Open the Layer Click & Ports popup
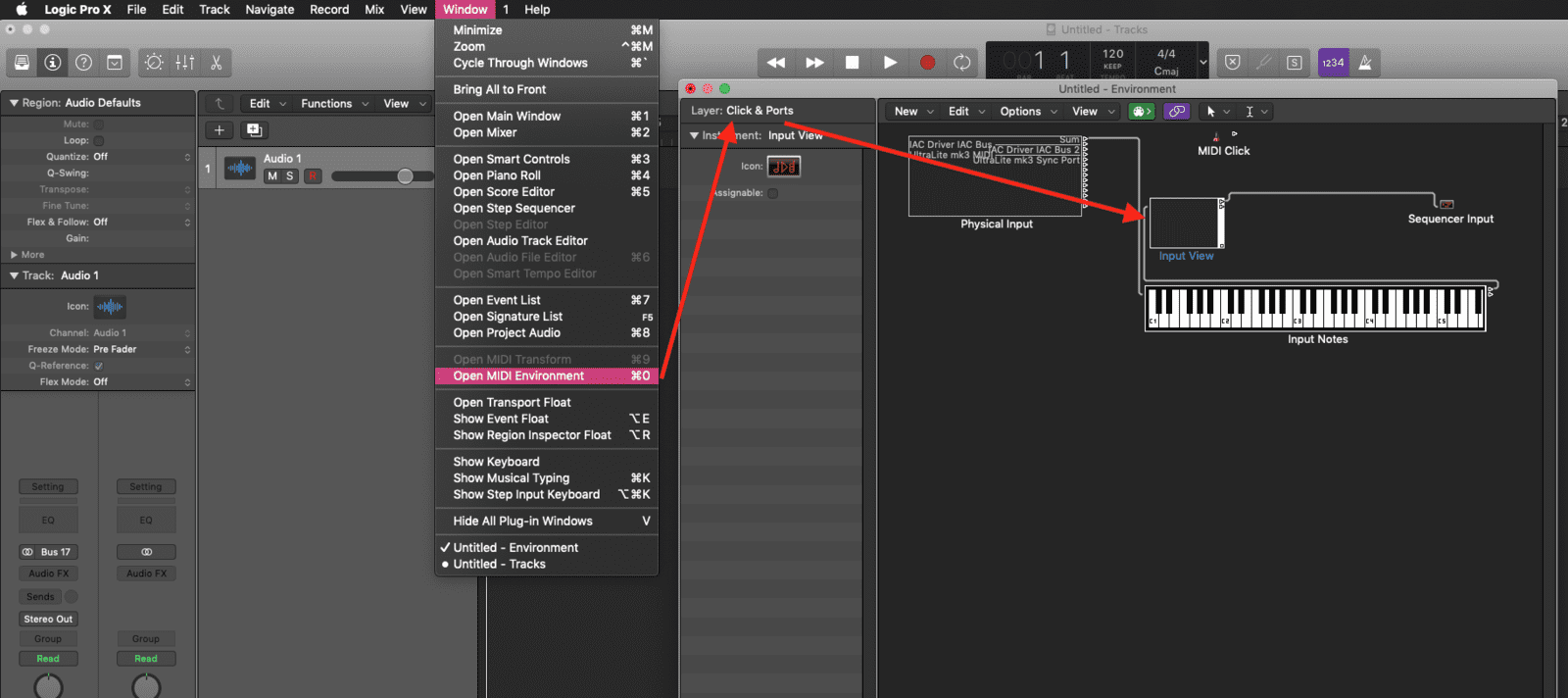The image size is (1568, 698). click(x=759, y=111)
